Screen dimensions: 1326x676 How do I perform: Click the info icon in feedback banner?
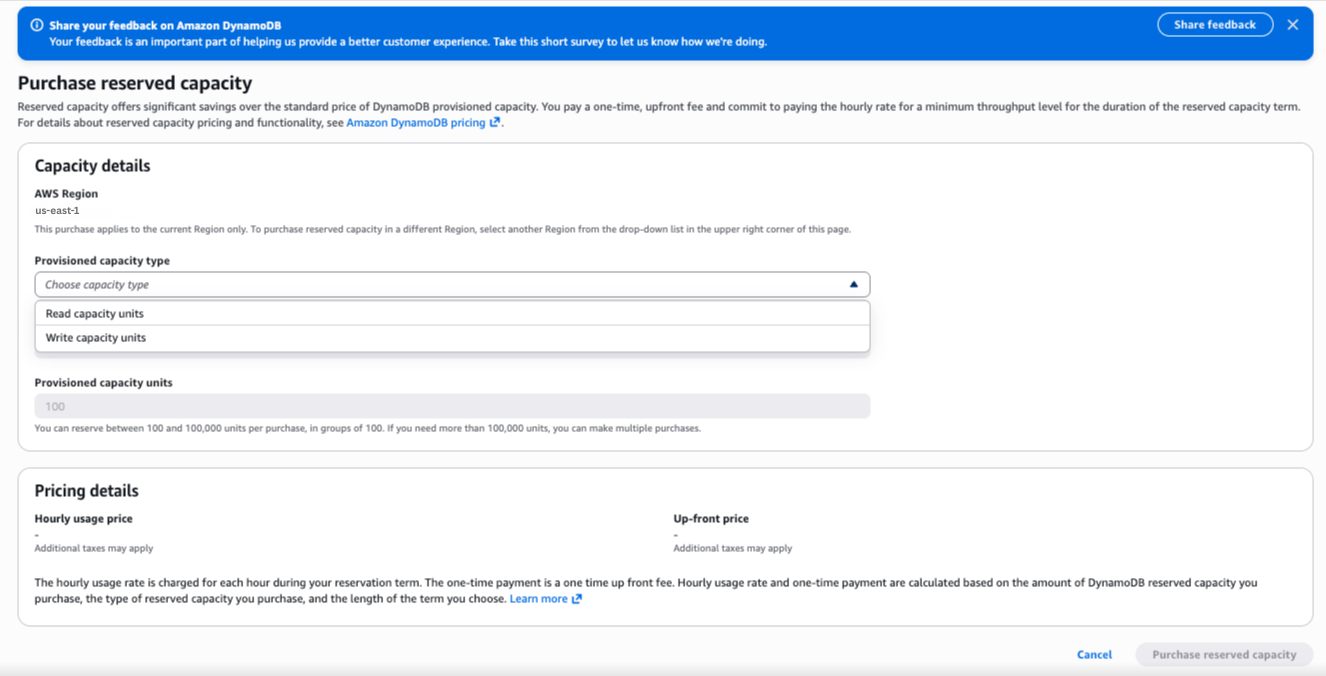(37, 25)
